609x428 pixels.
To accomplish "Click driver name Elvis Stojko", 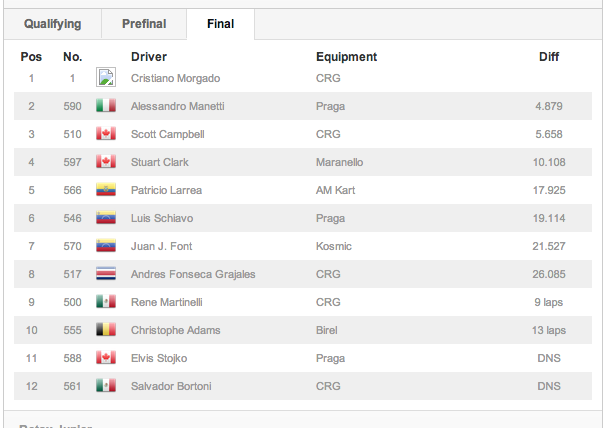I will [x=159, y=358].
